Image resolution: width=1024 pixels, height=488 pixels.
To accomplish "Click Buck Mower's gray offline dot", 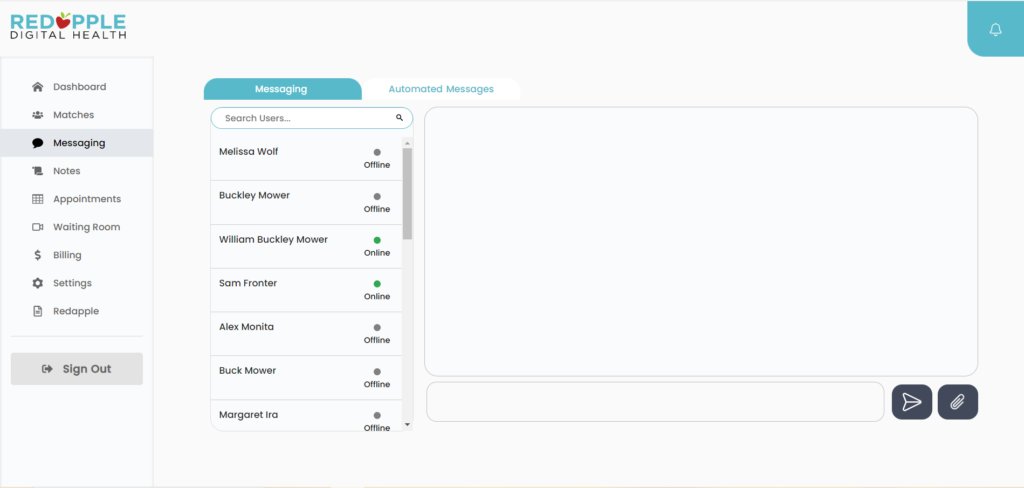I will pos(377,372).
